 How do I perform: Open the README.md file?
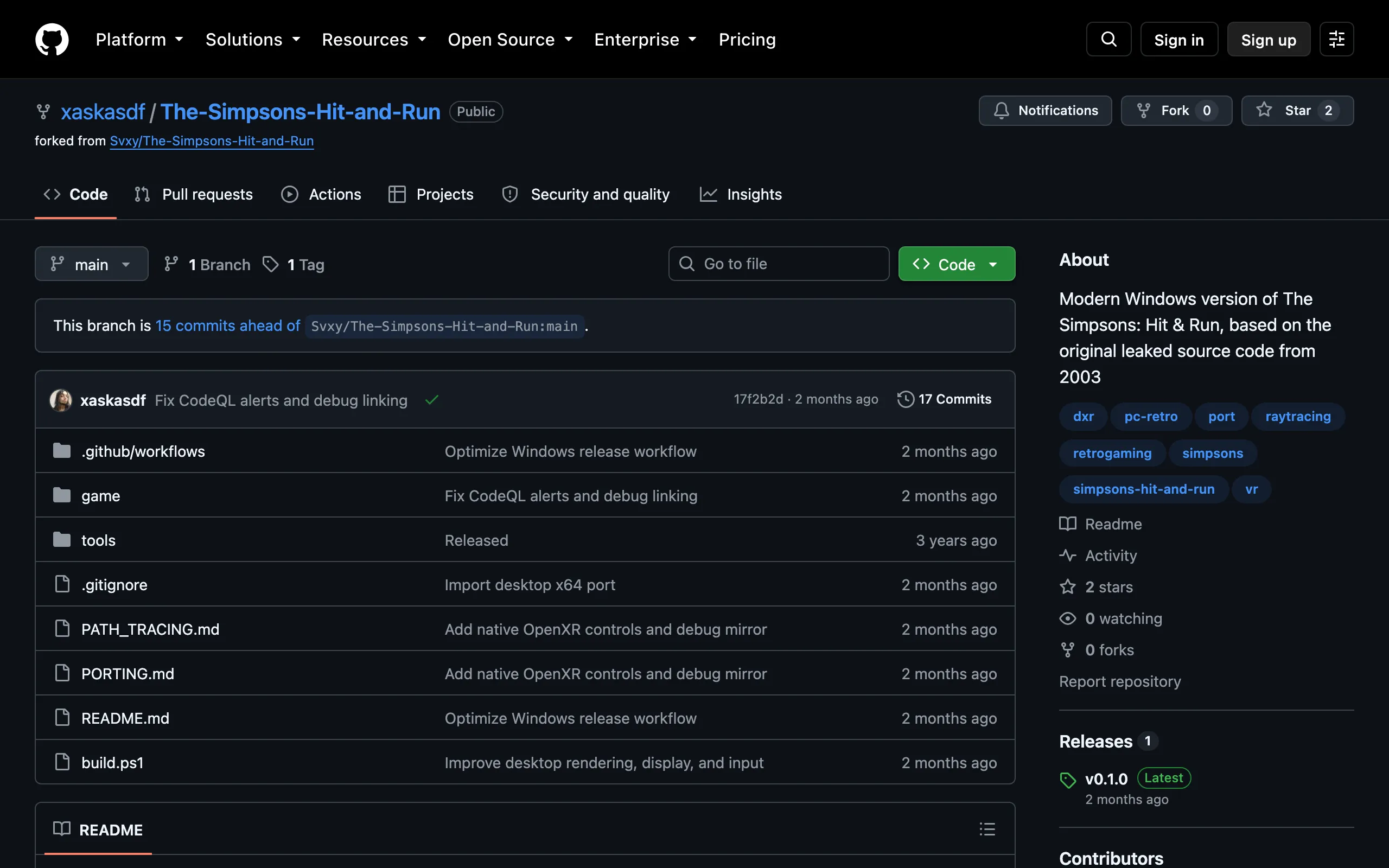(x=125, y=718)
